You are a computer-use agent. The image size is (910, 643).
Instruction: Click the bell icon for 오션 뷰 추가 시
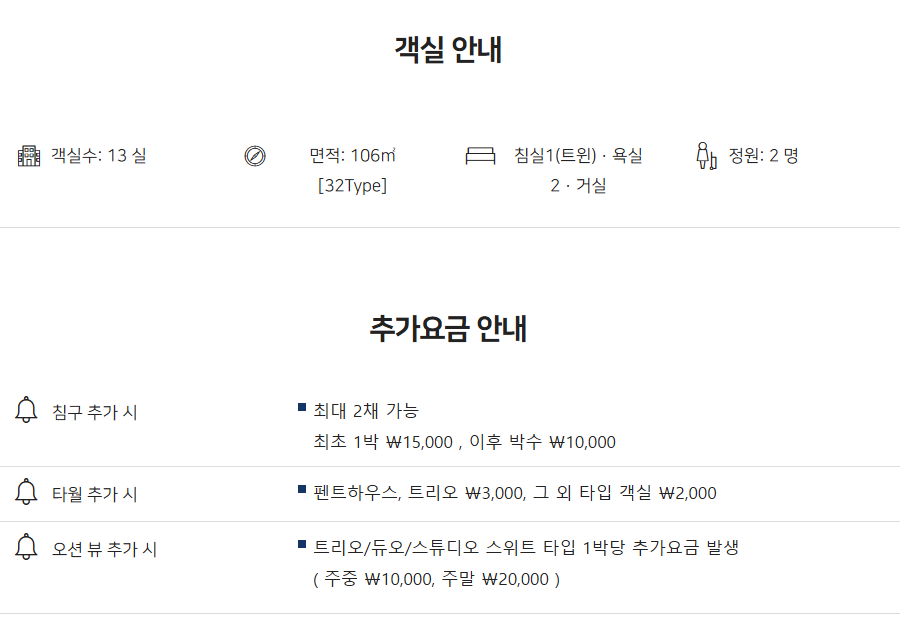pyautogui.click(x=27, y=548)
